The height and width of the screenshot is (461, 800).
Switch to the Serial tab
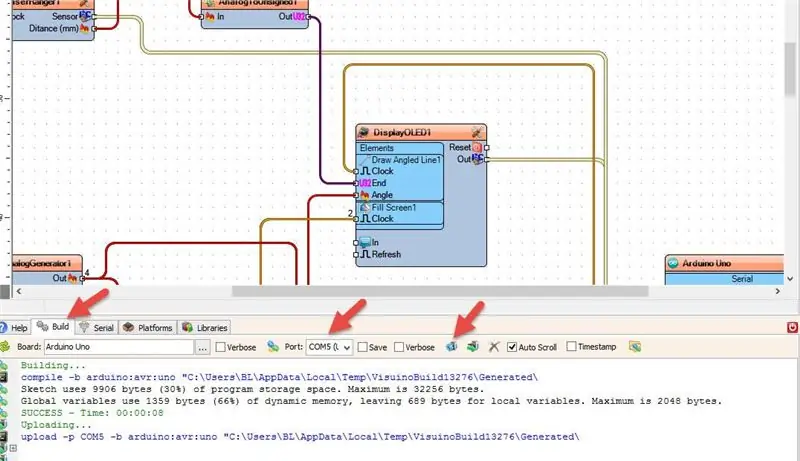[x=96, y=328]
